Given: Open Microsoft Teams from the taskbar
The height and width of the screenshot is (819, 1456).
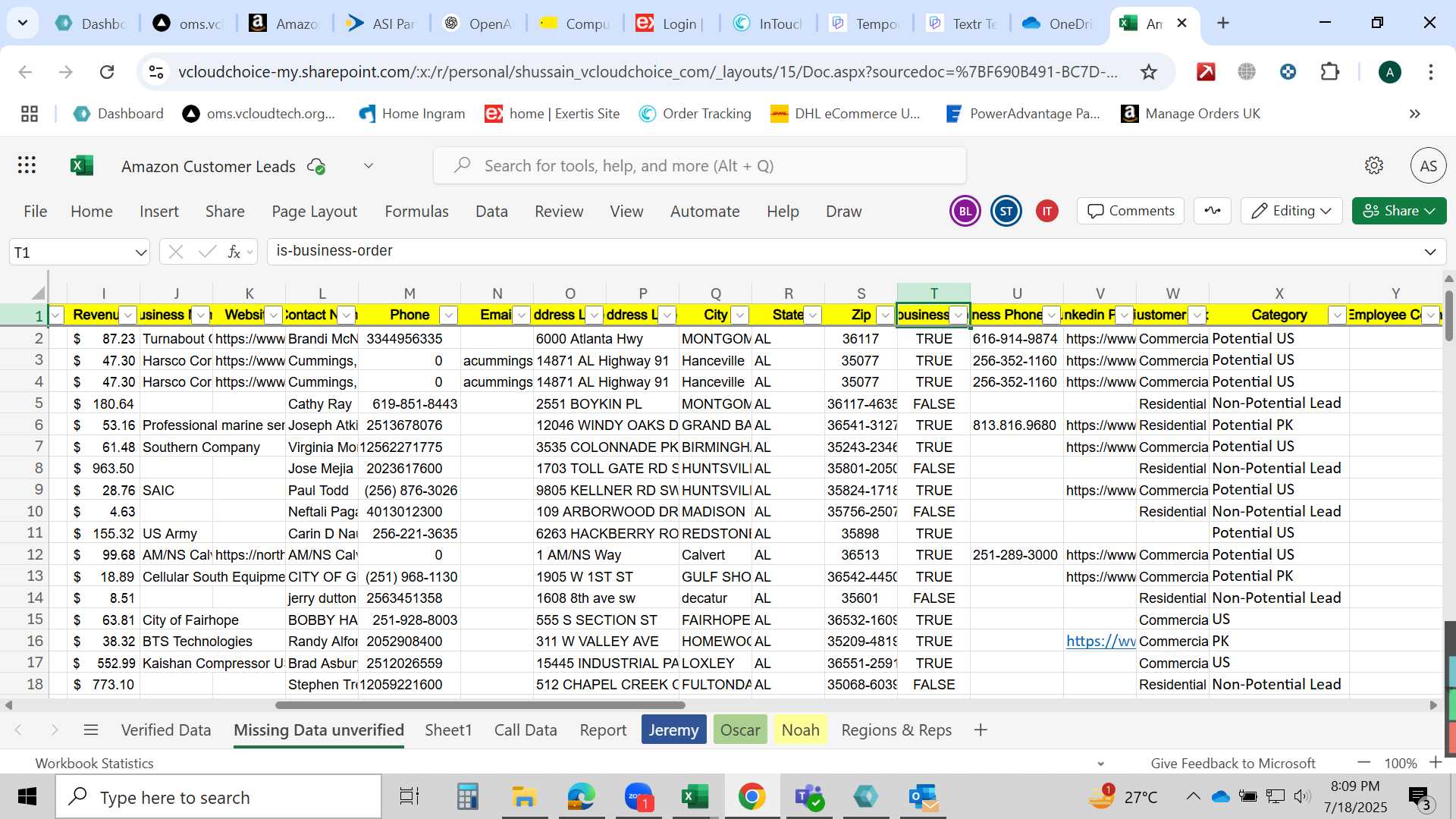Looking at the screenshot, I should point(809,797).
